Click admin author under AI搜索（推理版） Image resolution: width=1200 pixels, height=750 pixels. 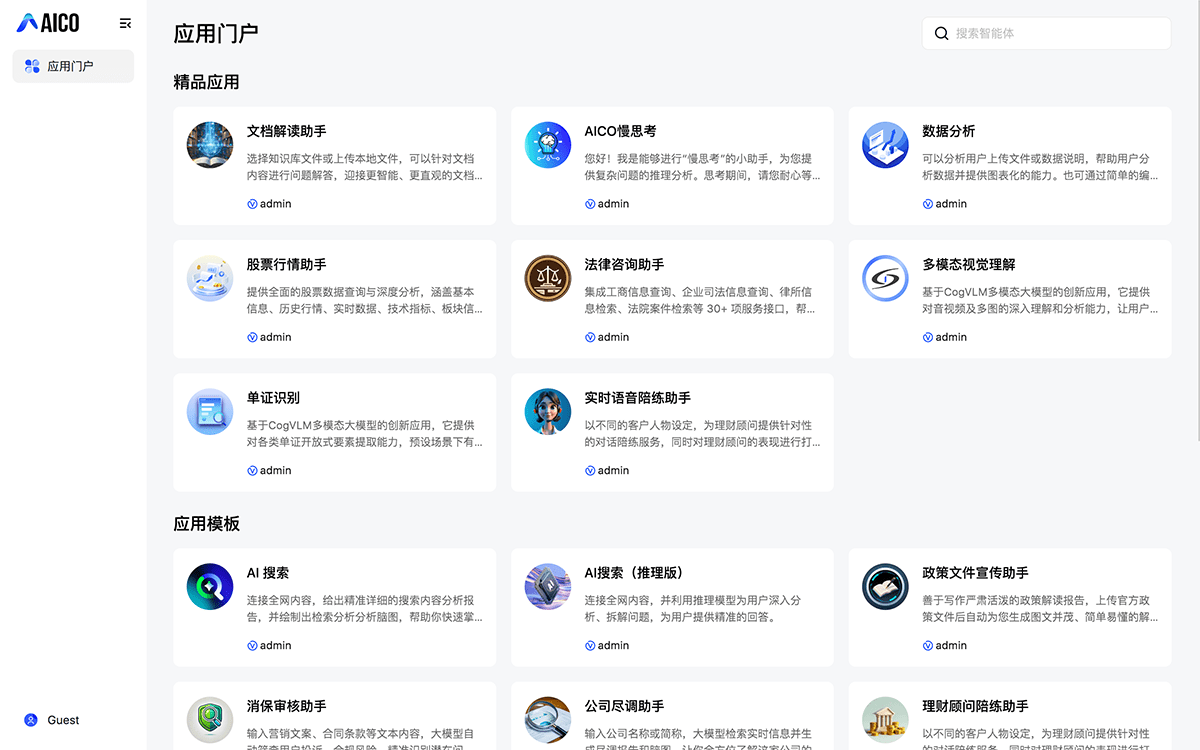click(x=607, y=645)
